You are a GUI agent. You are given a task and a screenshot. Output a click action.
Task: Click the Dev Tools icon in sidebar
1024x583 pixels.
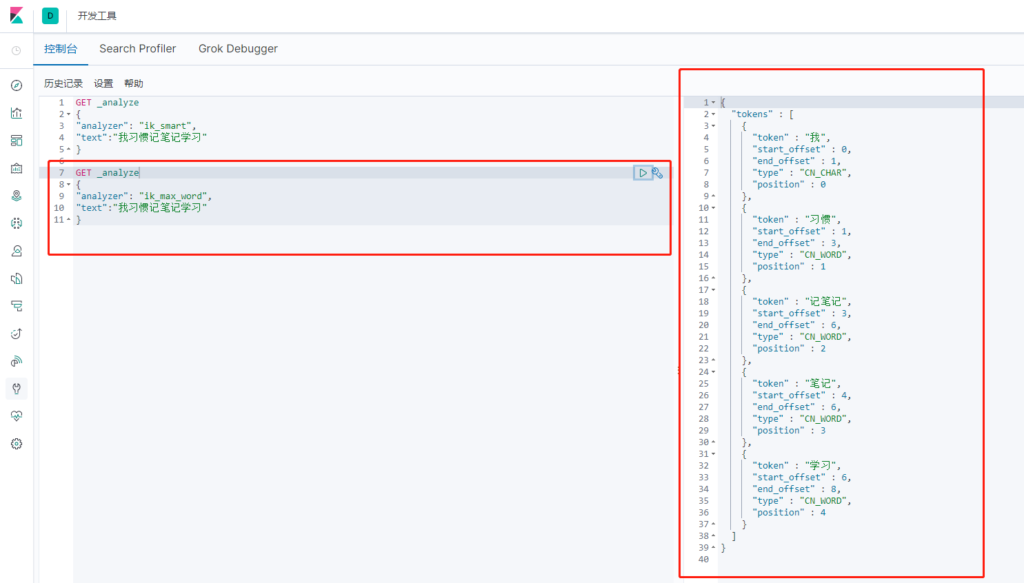pos(16,388)
